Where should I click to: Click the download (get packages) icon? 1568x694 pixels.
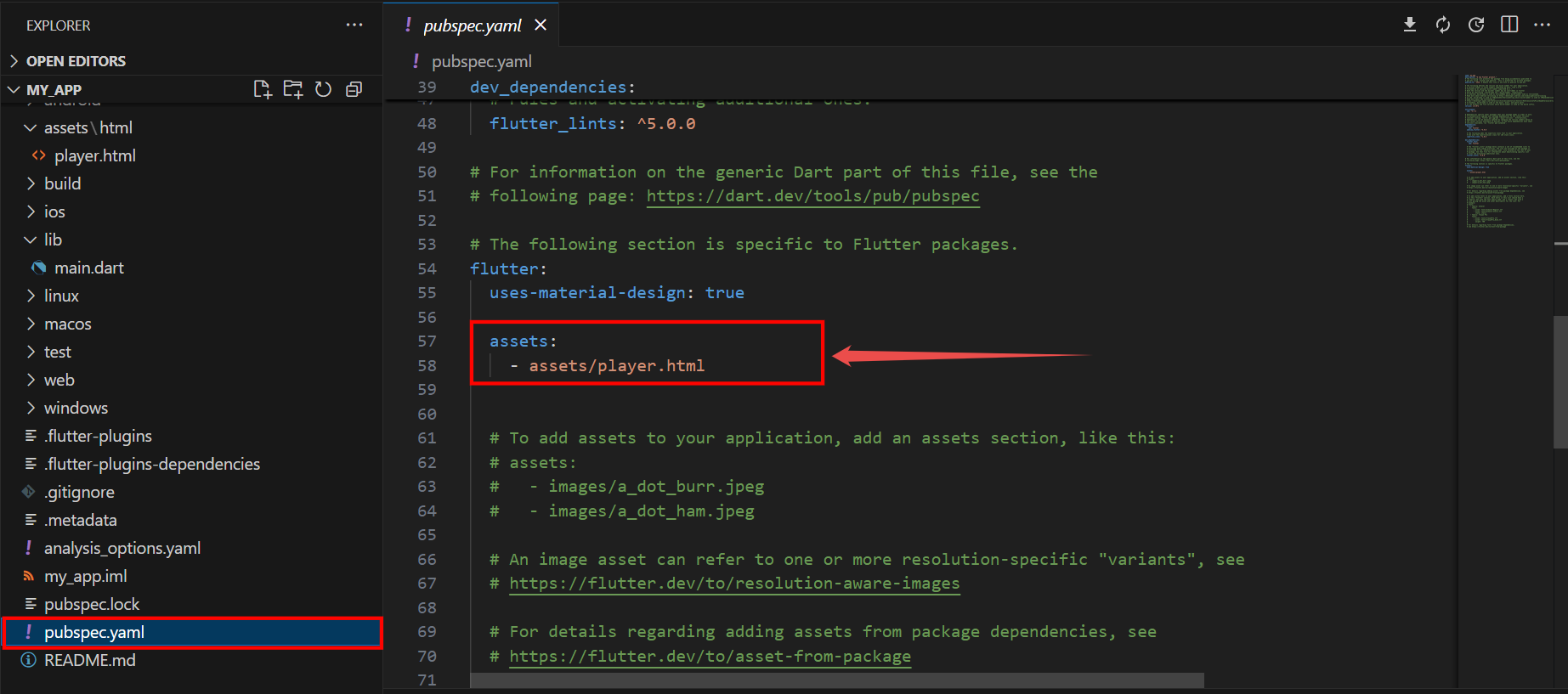1410,25
